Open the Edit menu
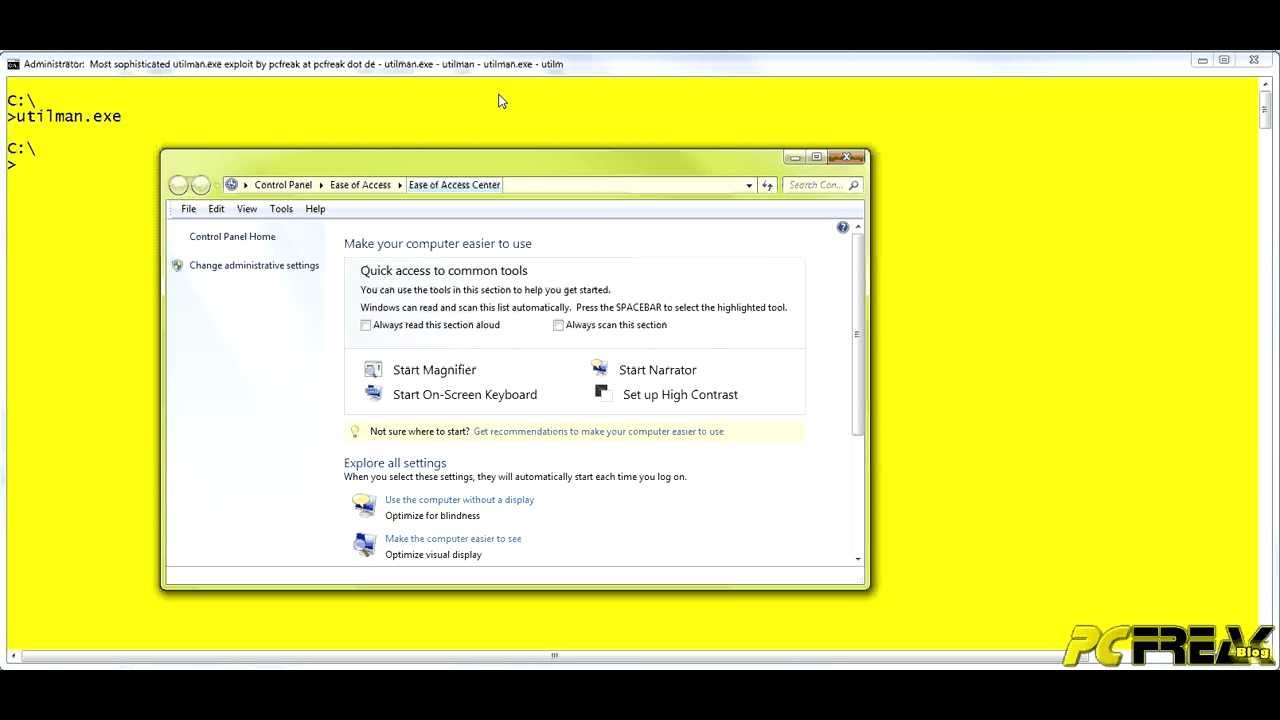The height and width of the screenshot is (720, 1280). (216, 209)
